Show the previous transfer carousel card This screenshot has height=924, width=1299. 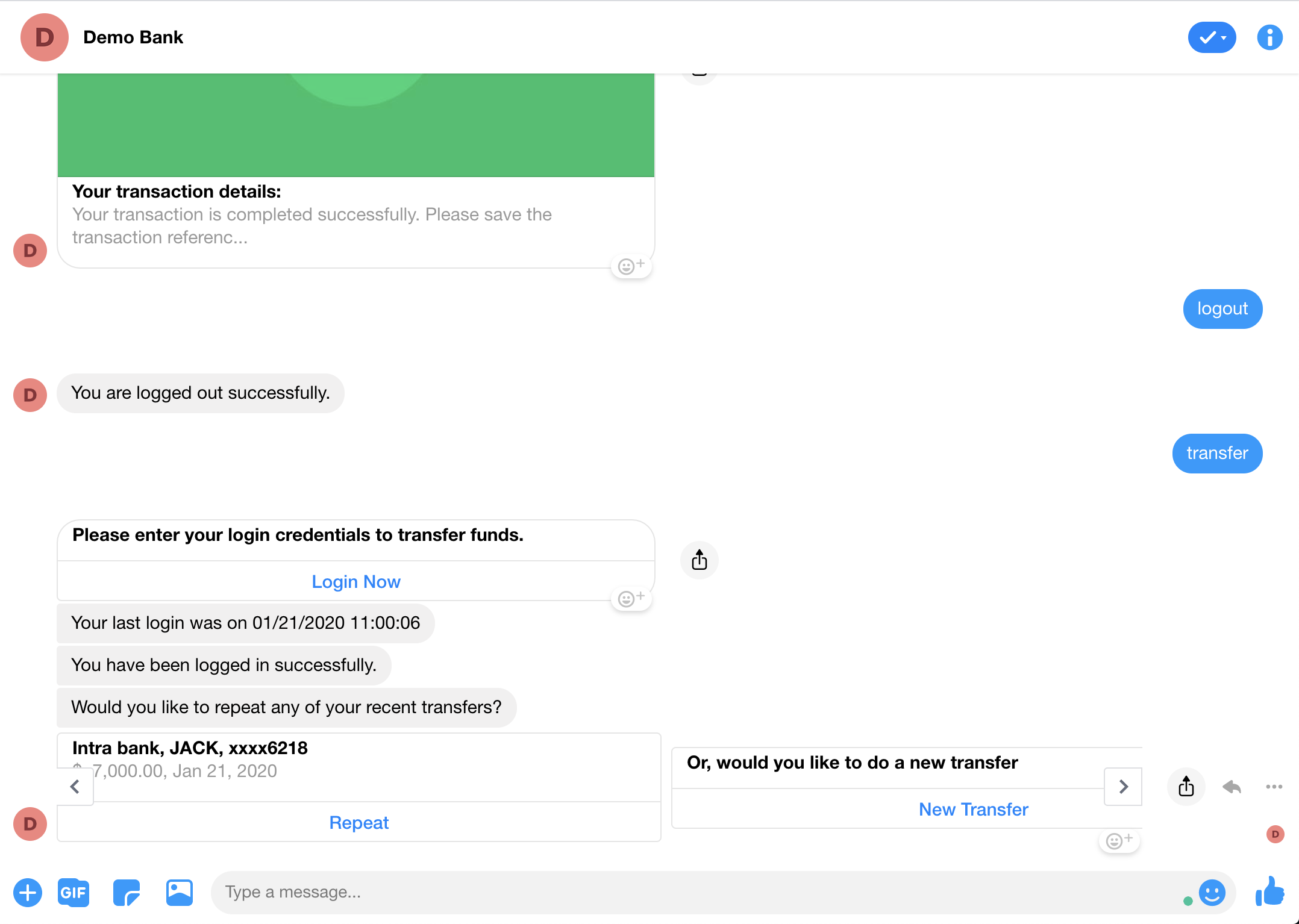coord(75,787)
